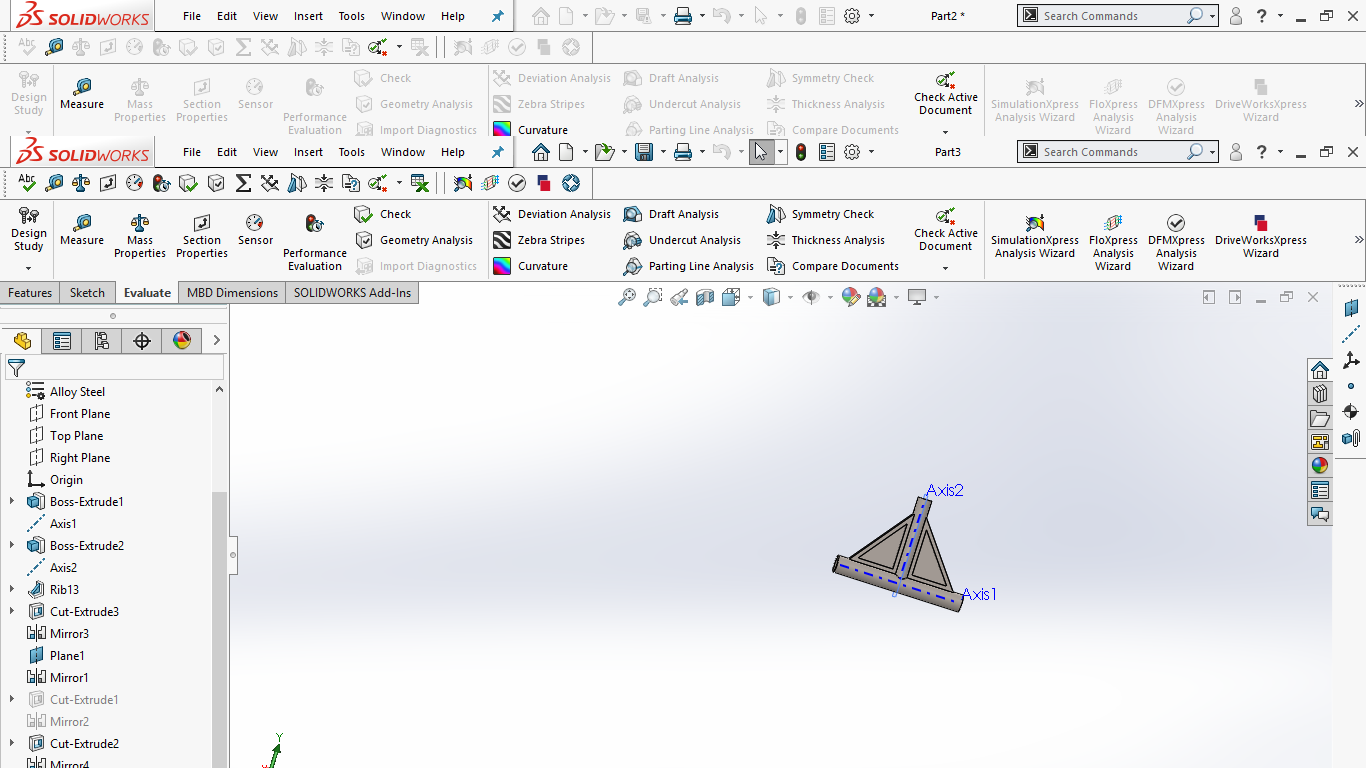Launch DFMXpress Analysis Wizard in Part3
1366x768 pixels.
(x=1176, y=242)
